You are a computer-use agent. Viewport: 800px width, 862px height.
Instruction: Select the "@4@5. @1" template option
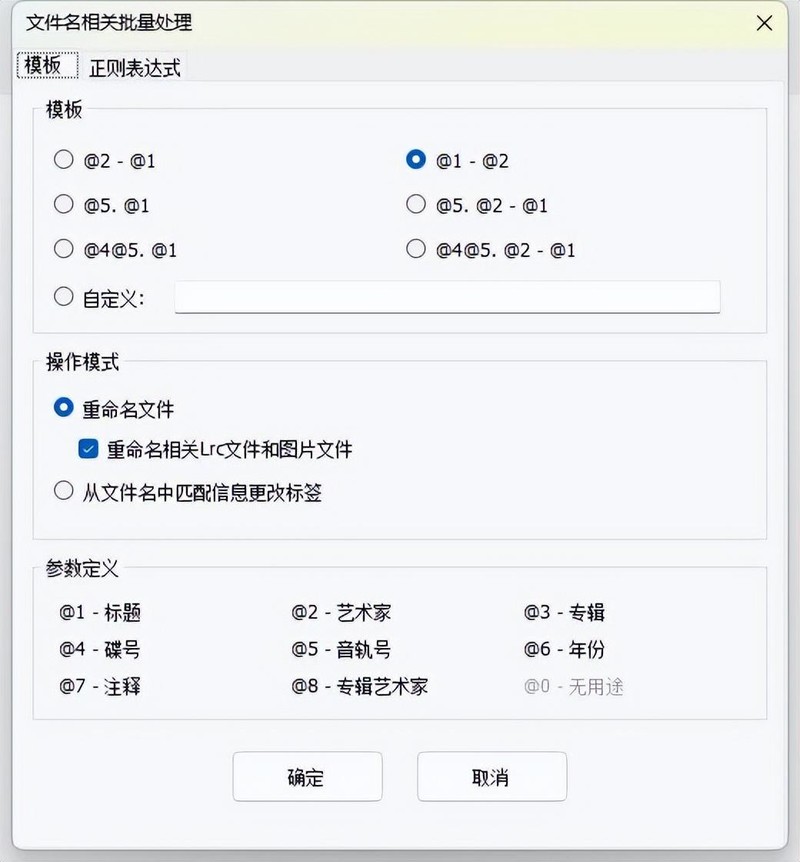click(64, 249)
